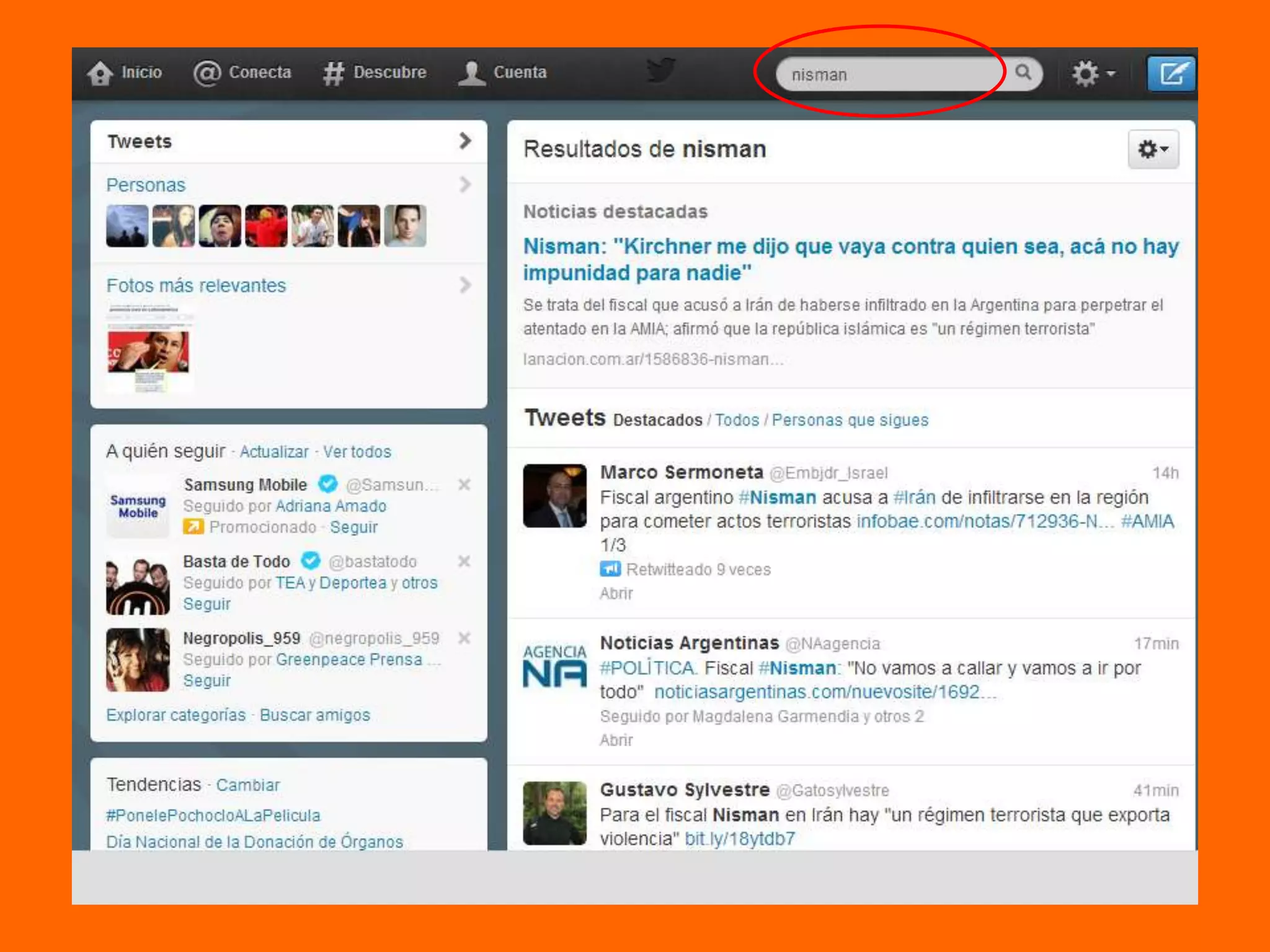Dismiss Negropolis_959 follow suggestion

pyautogui.click(x=464, y=638)
